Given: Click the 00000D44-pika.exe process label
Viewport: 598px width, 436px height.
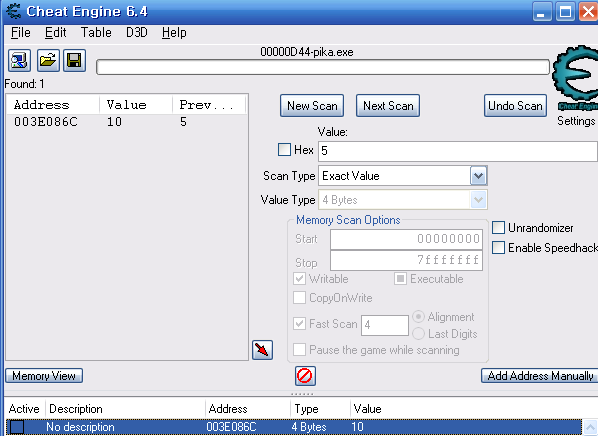Looking at the screenshot, I should [307, 52].
